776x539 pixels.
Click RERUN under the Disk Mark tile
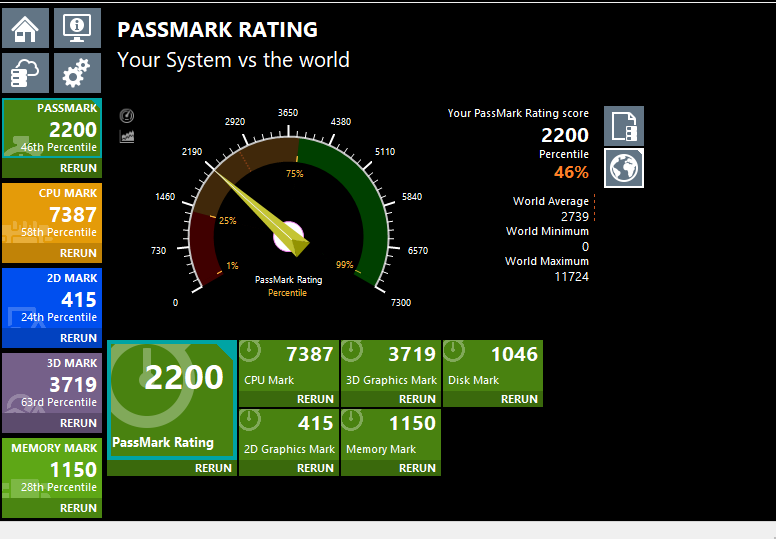[519, 399]
